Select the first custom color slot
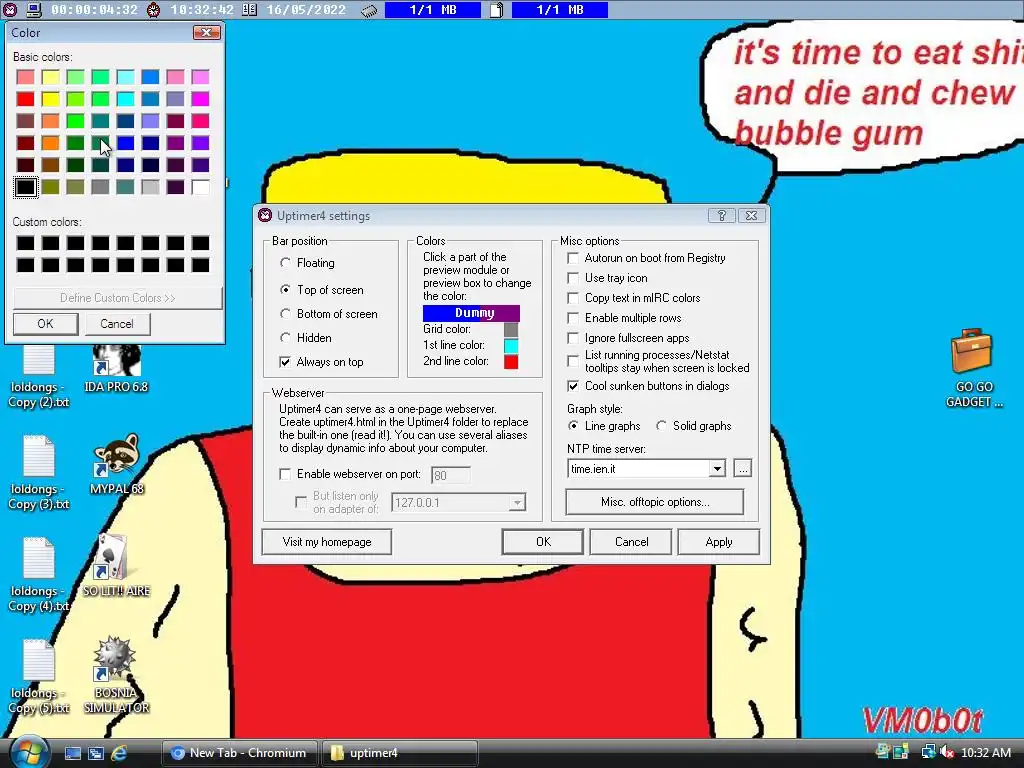The height and width of the screenshot is (768, 1024). [25, 243]
